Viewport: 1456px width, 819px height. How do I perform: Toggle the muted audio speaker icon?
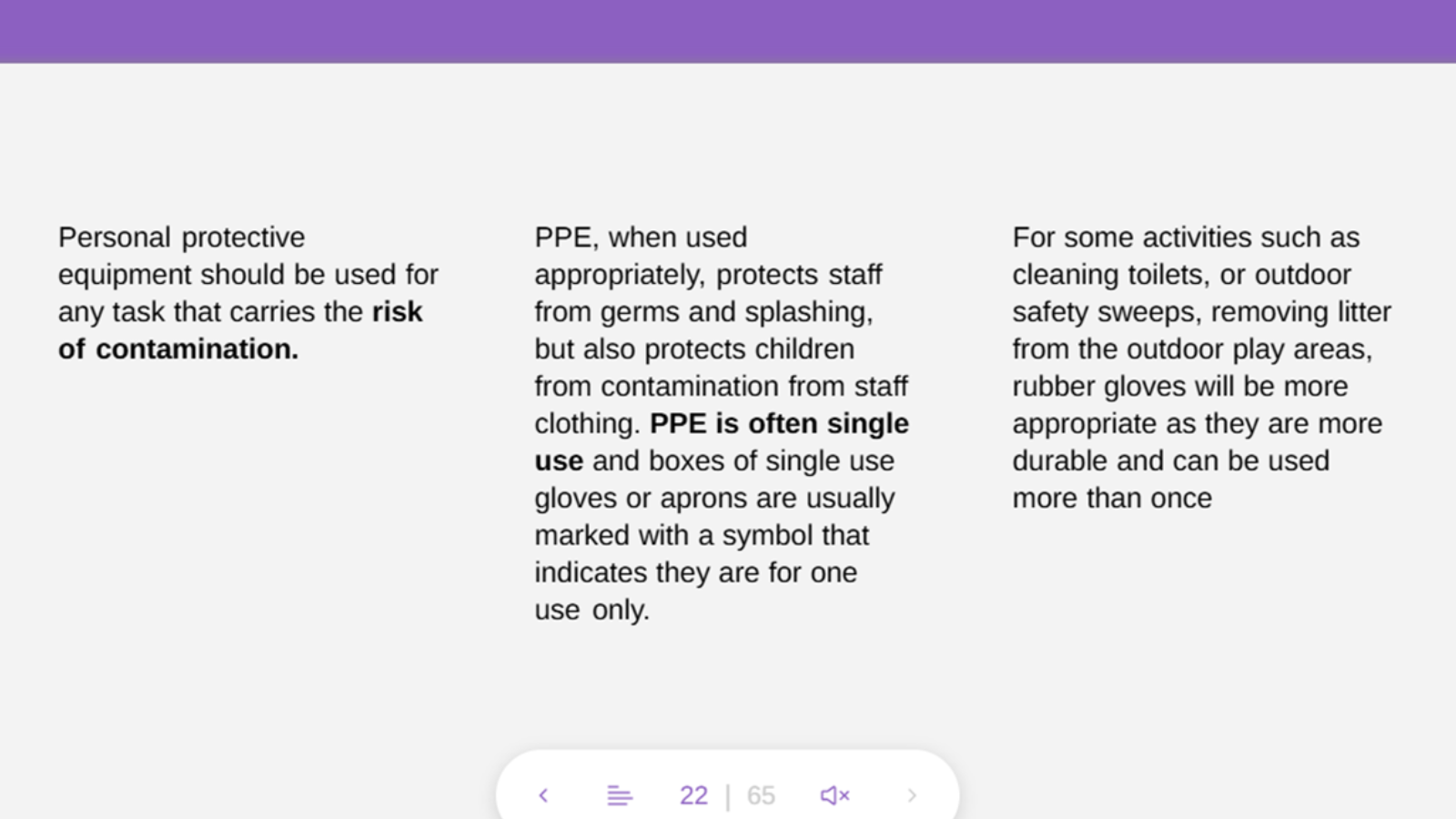coord(834,795)
